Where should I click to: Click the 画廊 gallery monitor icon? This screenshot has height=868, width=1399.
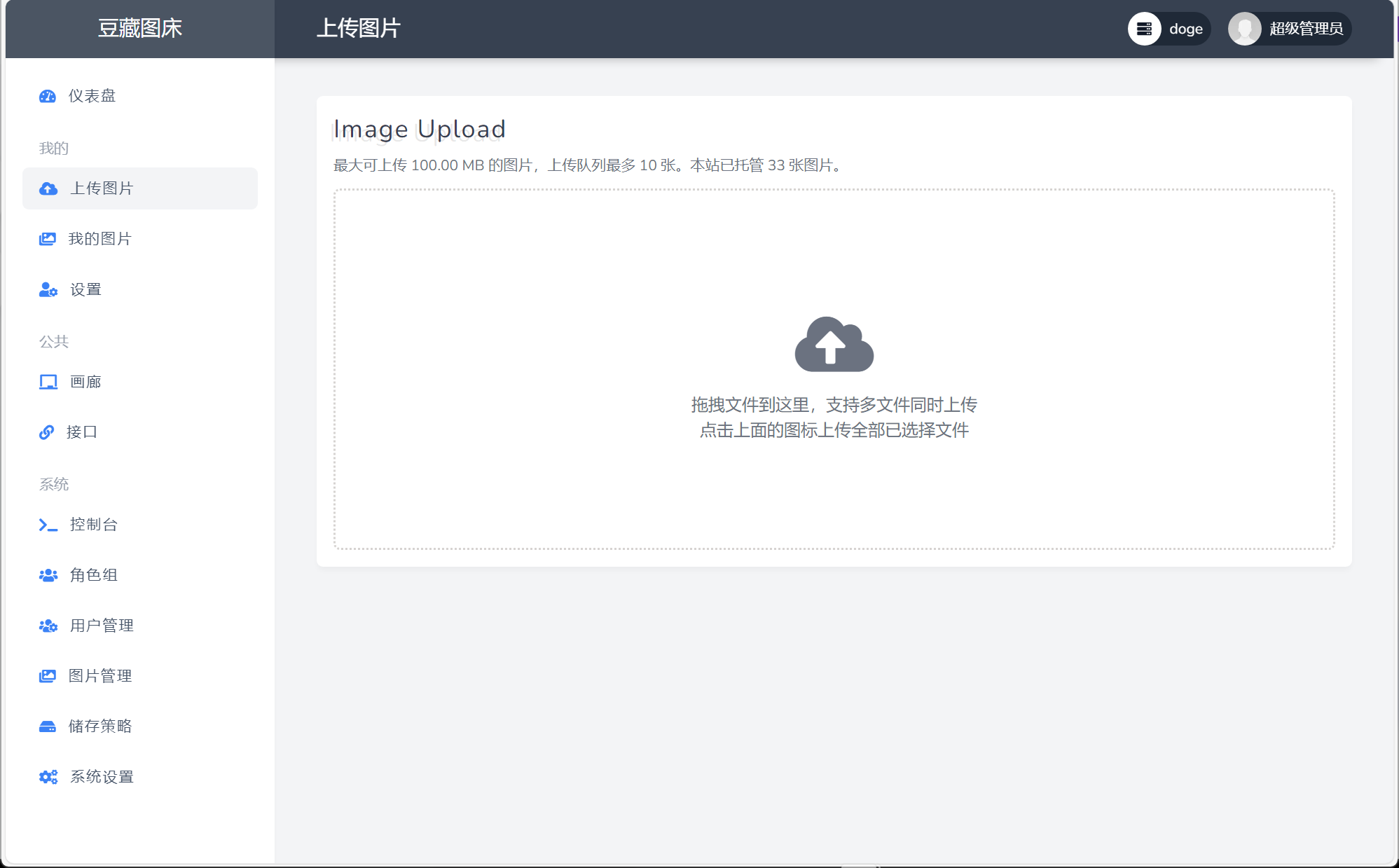pos(47,381)
